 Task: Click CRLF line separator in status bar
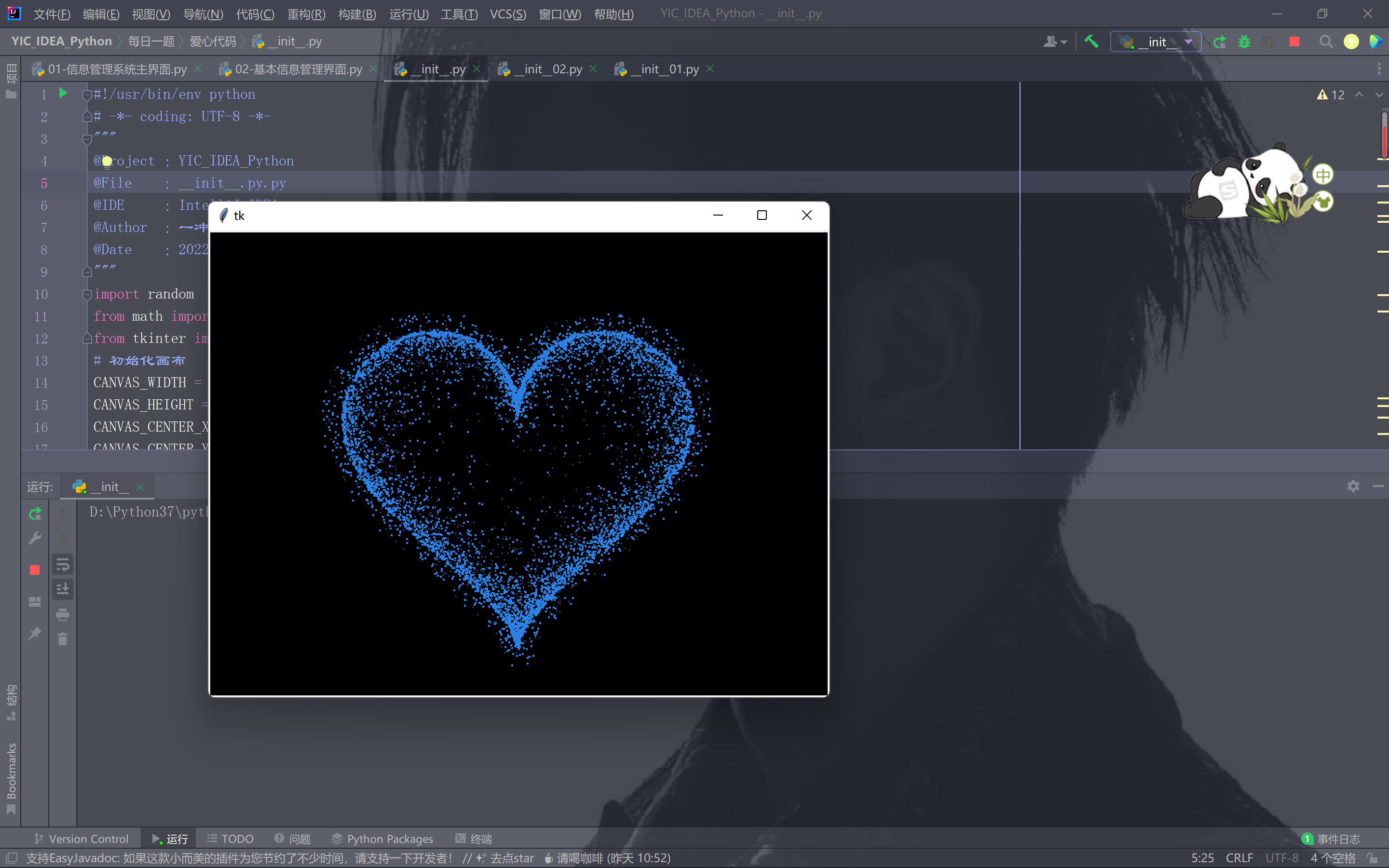pos(1239,858)
